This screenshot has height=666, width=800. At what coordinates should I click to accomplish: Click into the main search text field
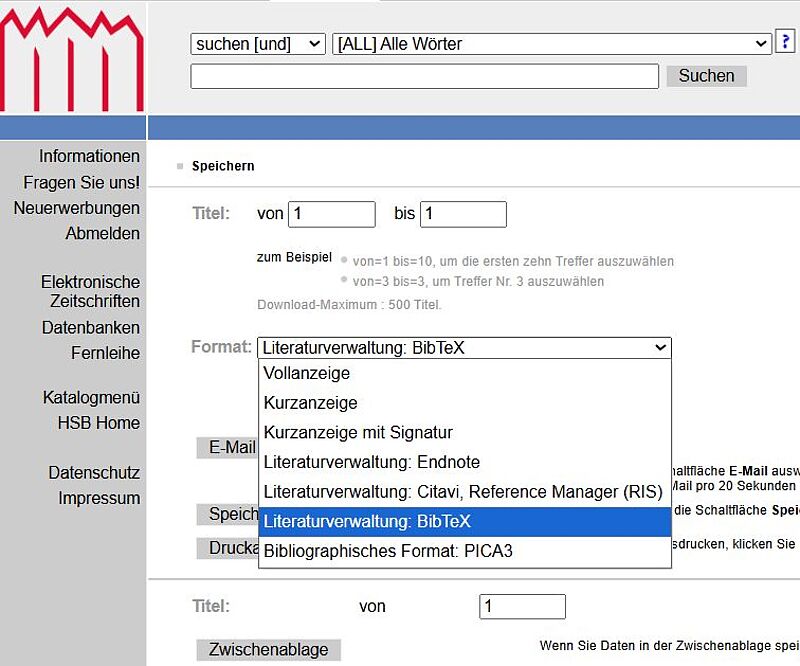click(x=424, y=76)
